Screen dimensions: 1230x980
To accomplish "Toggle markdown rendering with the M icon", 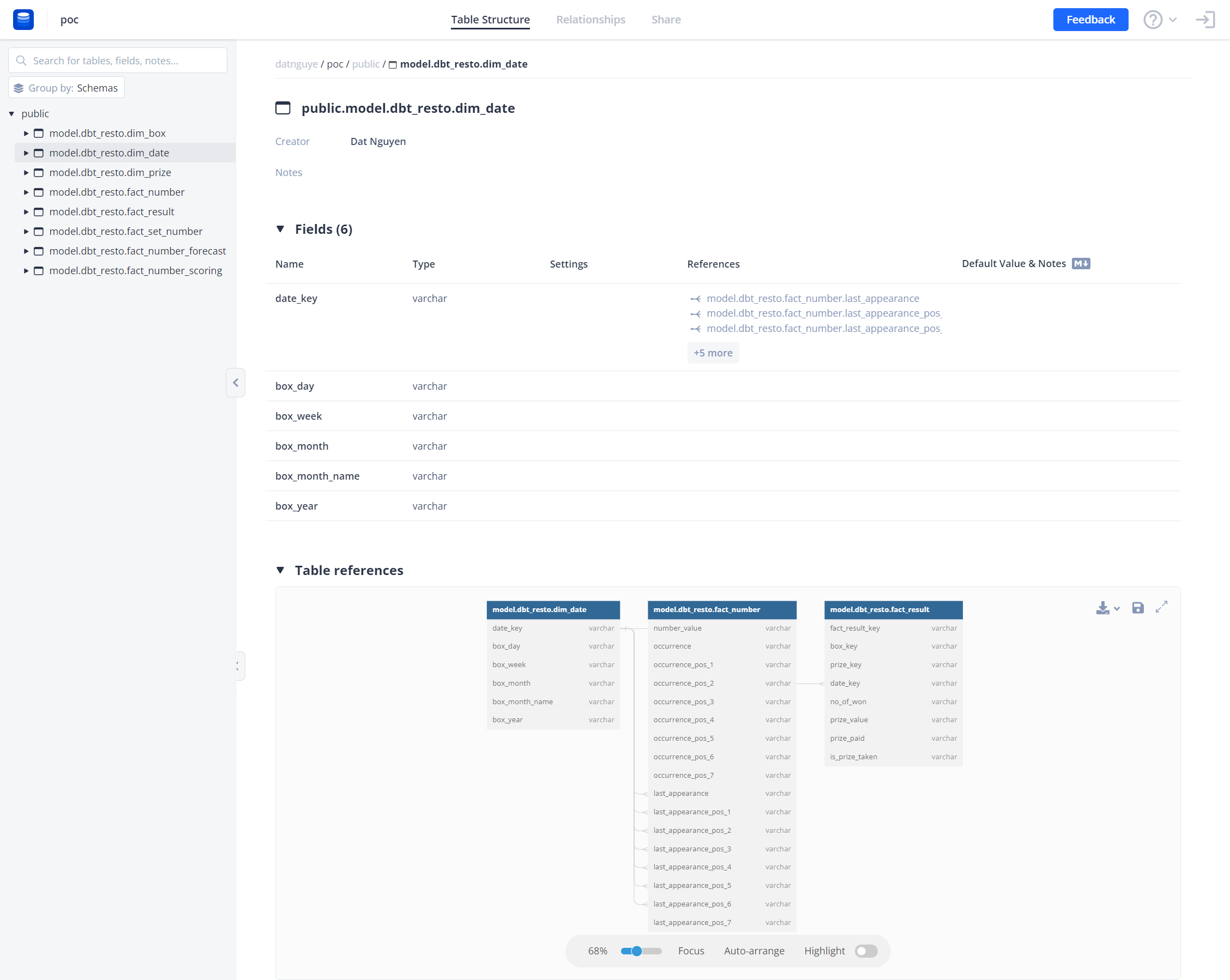I will 1081,263.
